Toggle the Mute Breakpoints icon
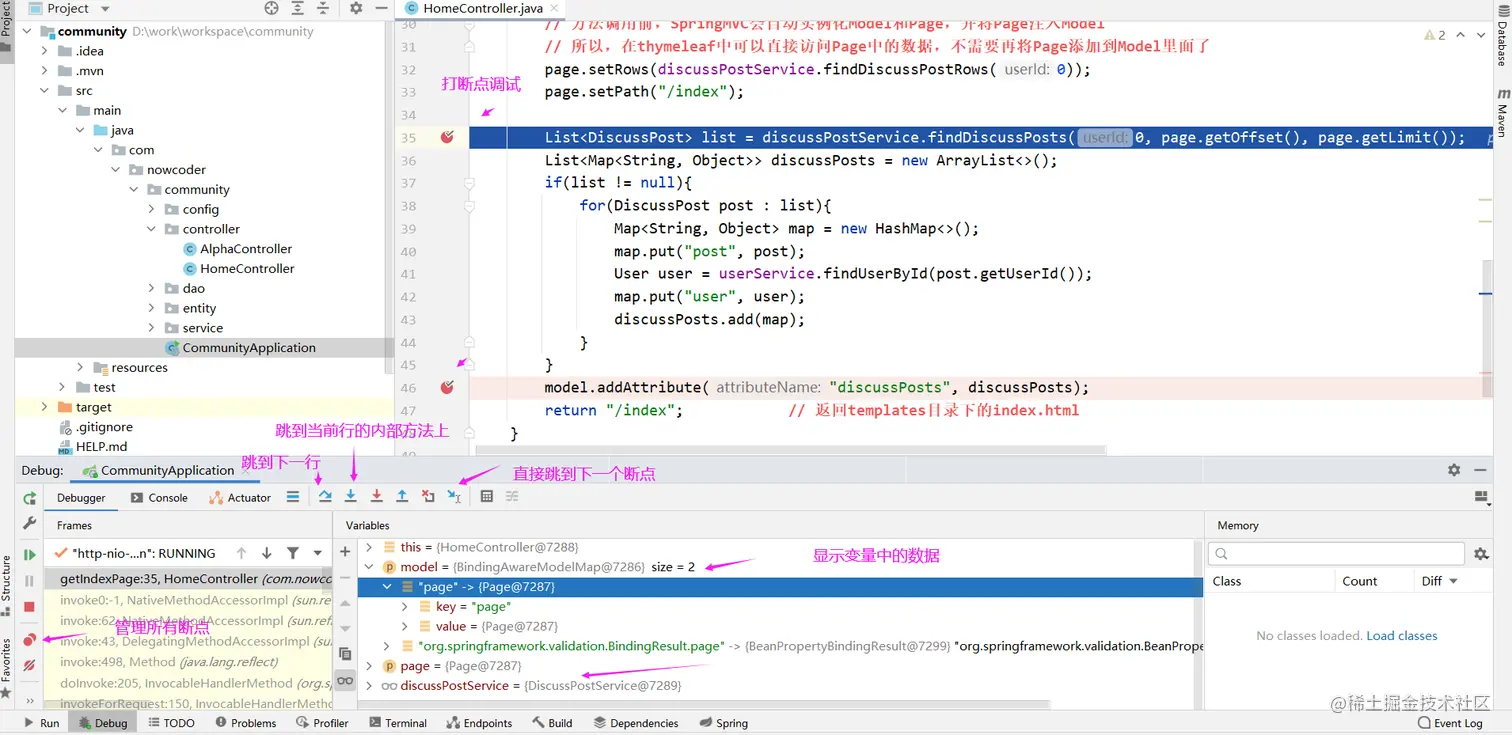 click(29, 665)
